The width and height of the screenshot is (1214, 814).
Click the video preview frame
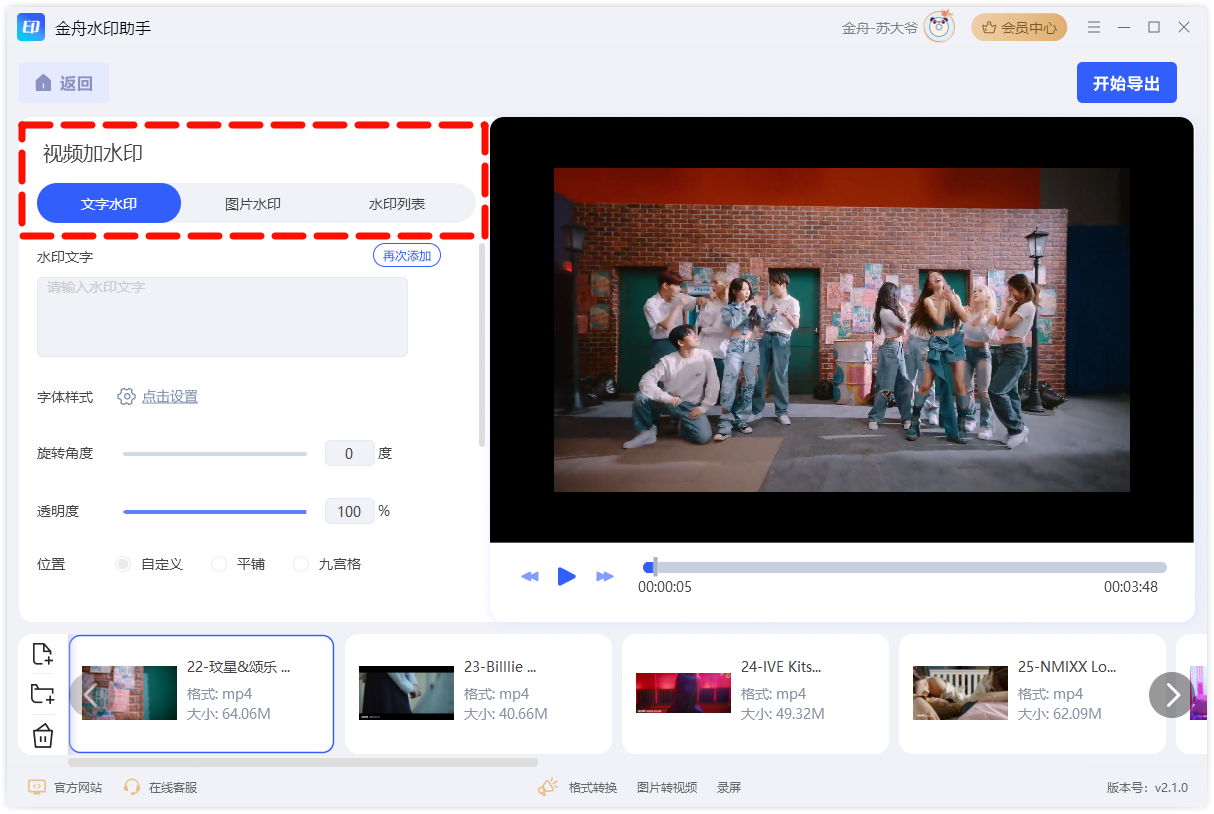841,330
